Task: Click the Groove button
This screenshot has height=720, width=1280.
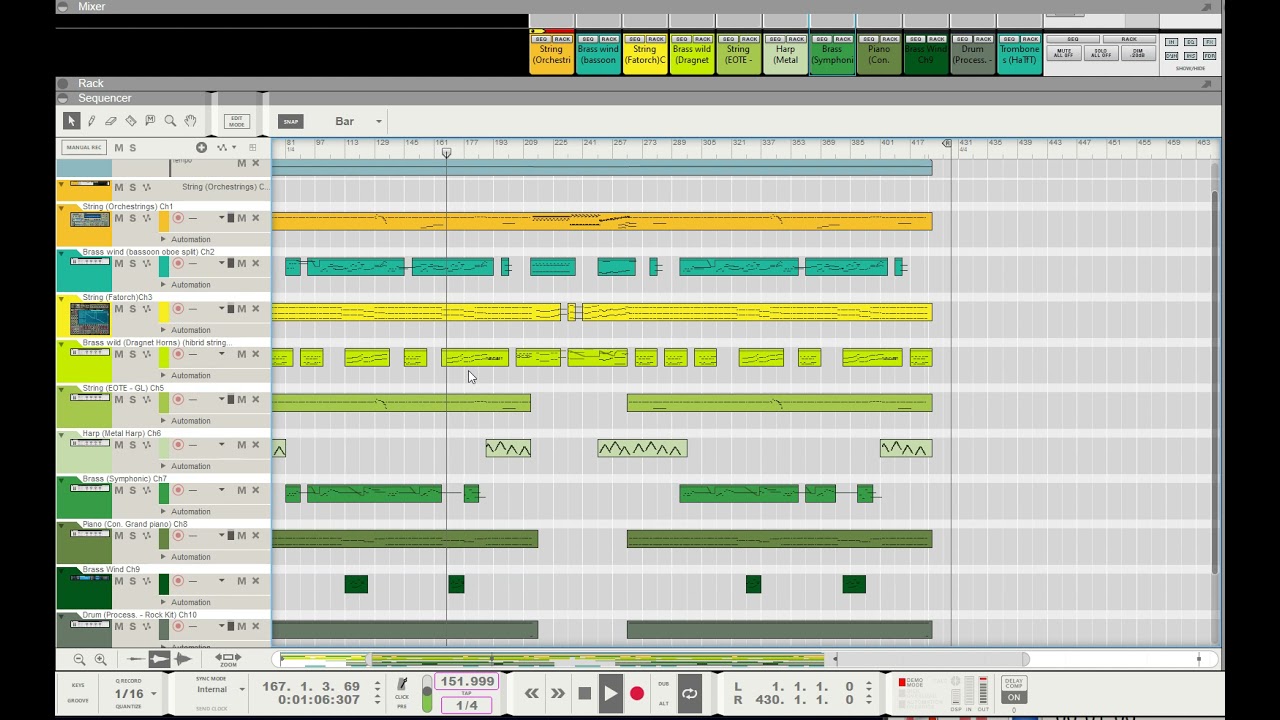Action: click(x=78, y=701)
